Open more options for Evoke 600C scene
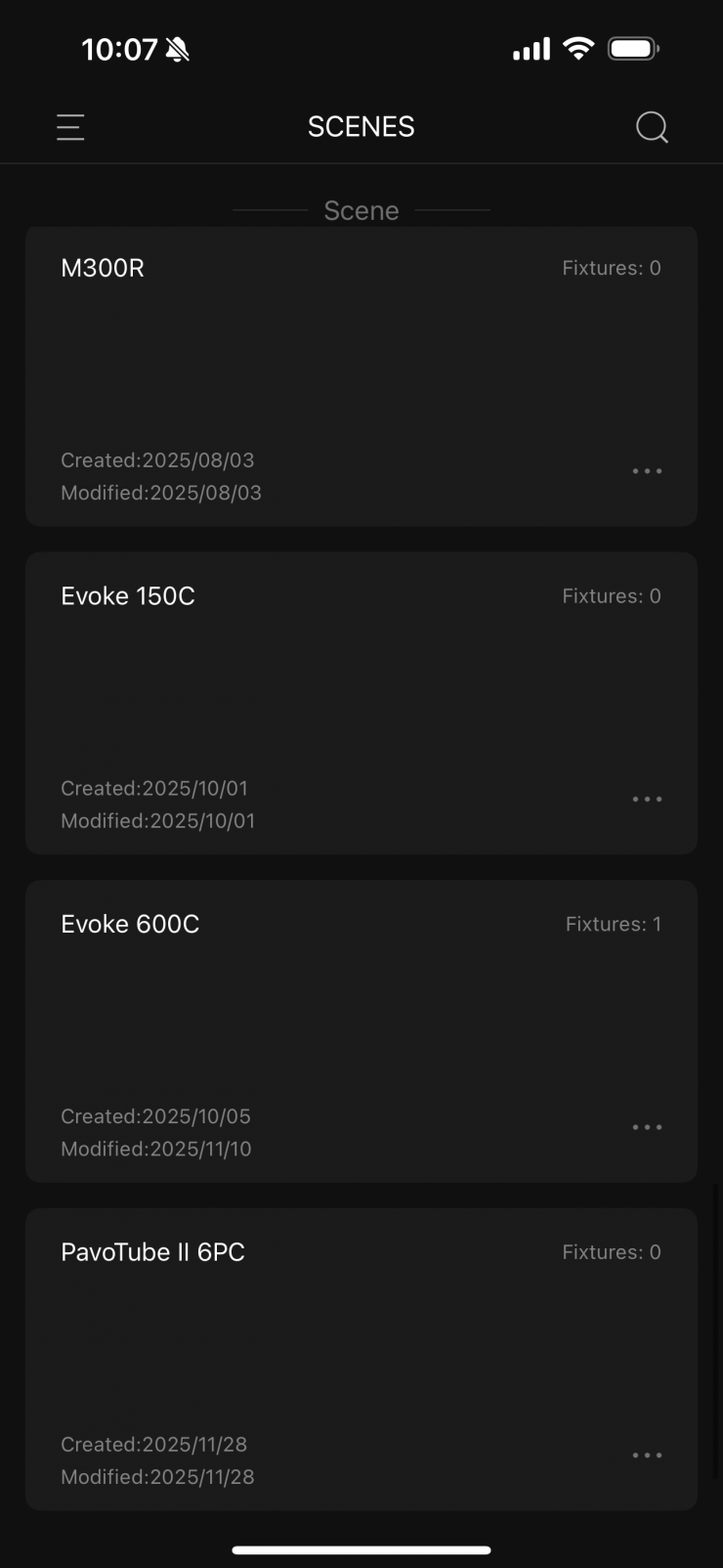This screenshot has height=1568, width=723. point(647,1127)
